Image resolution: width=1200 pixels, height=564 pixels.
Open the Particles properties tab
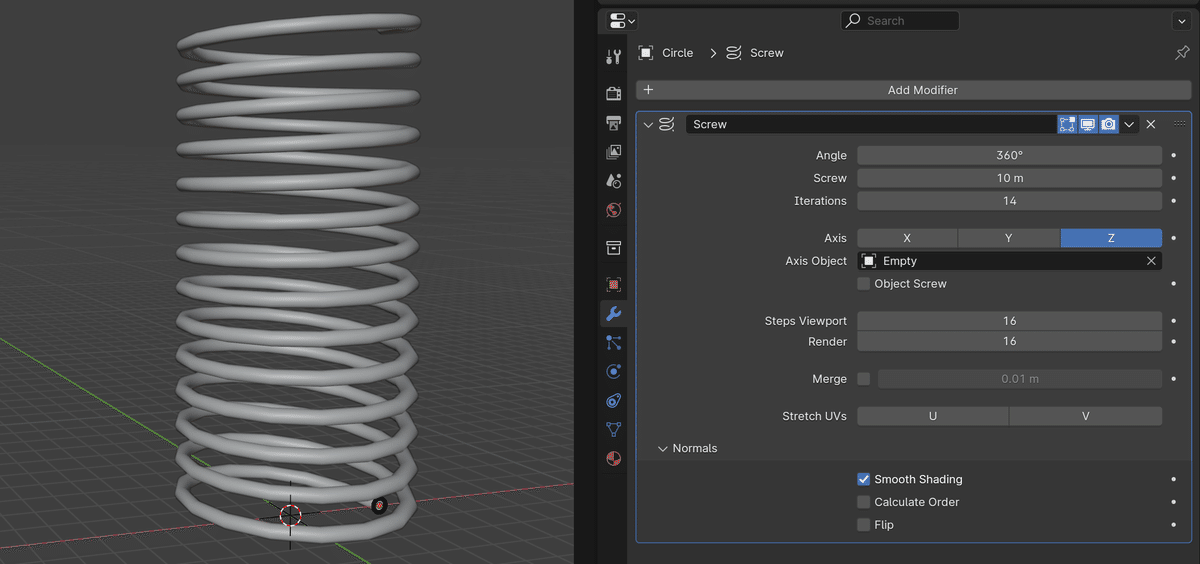pyautogui.click(x=614, y=342)
